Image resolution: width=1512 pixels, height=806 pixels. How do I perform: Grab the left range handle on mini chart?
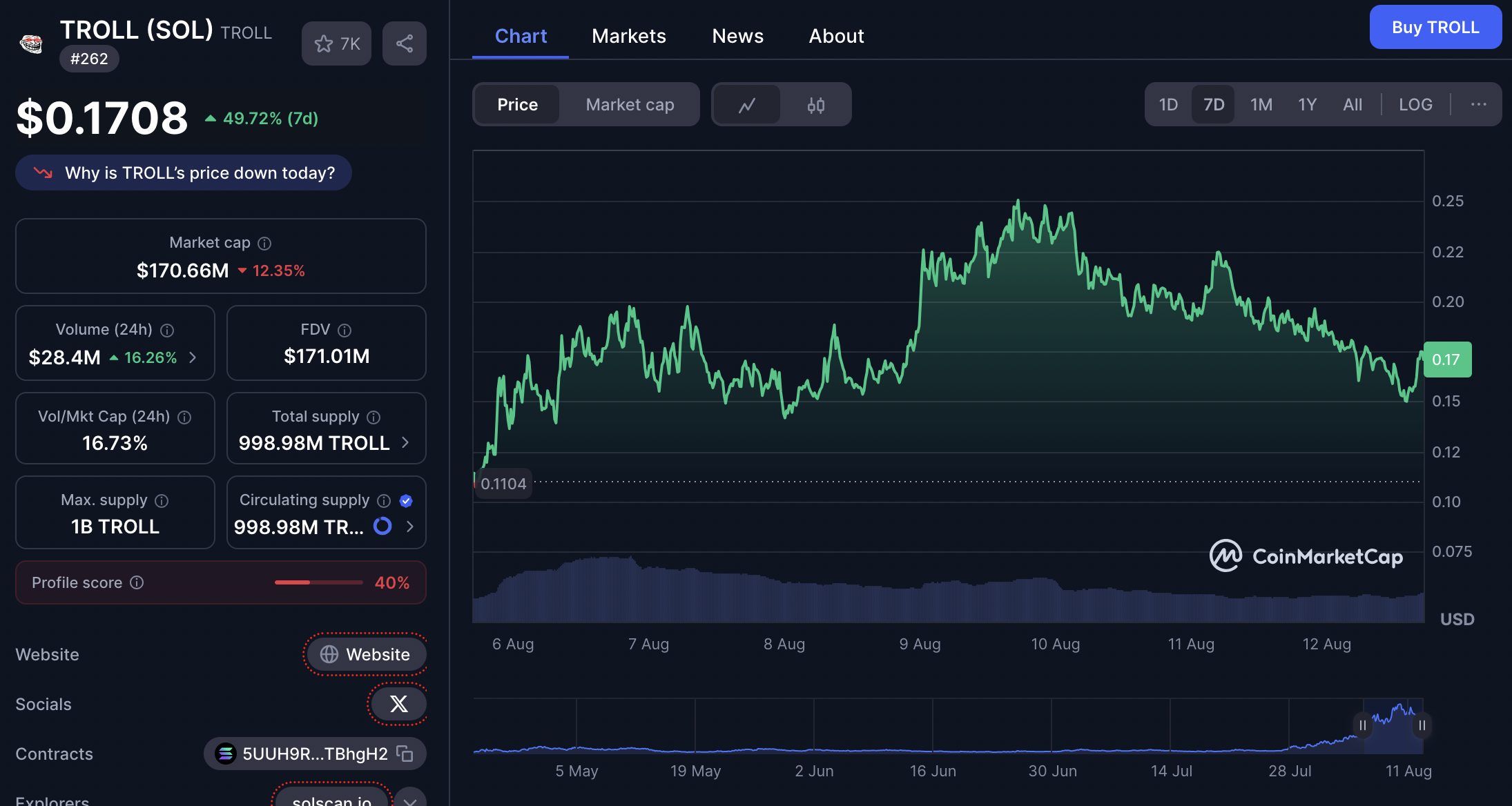[x=1362, y=725]
